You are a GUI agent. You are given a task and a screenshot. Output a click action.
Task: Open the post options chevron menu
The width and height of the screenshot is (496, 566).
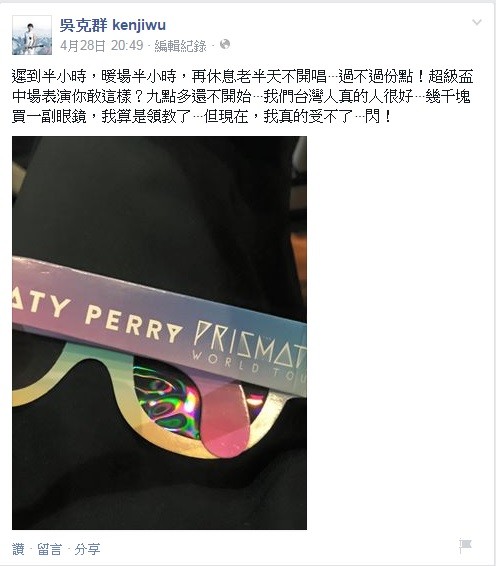pos(477,22)
